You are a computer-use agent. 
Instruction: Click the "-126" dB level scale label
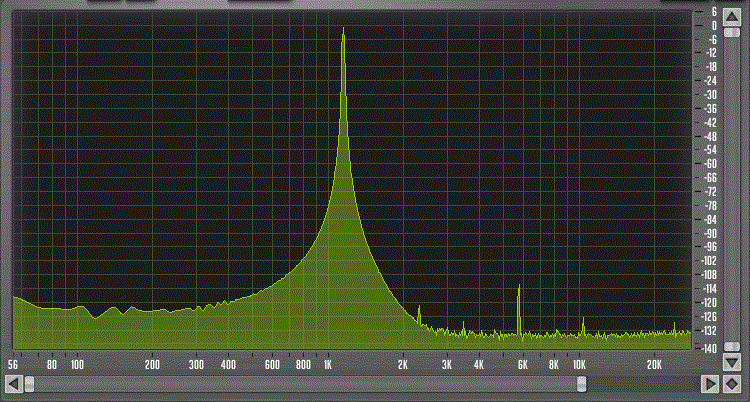point(710,316)
